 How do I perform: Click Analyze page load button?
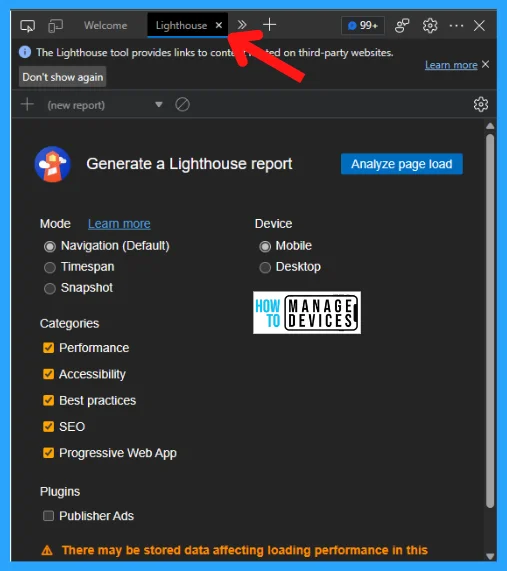[x=402, y=164]
